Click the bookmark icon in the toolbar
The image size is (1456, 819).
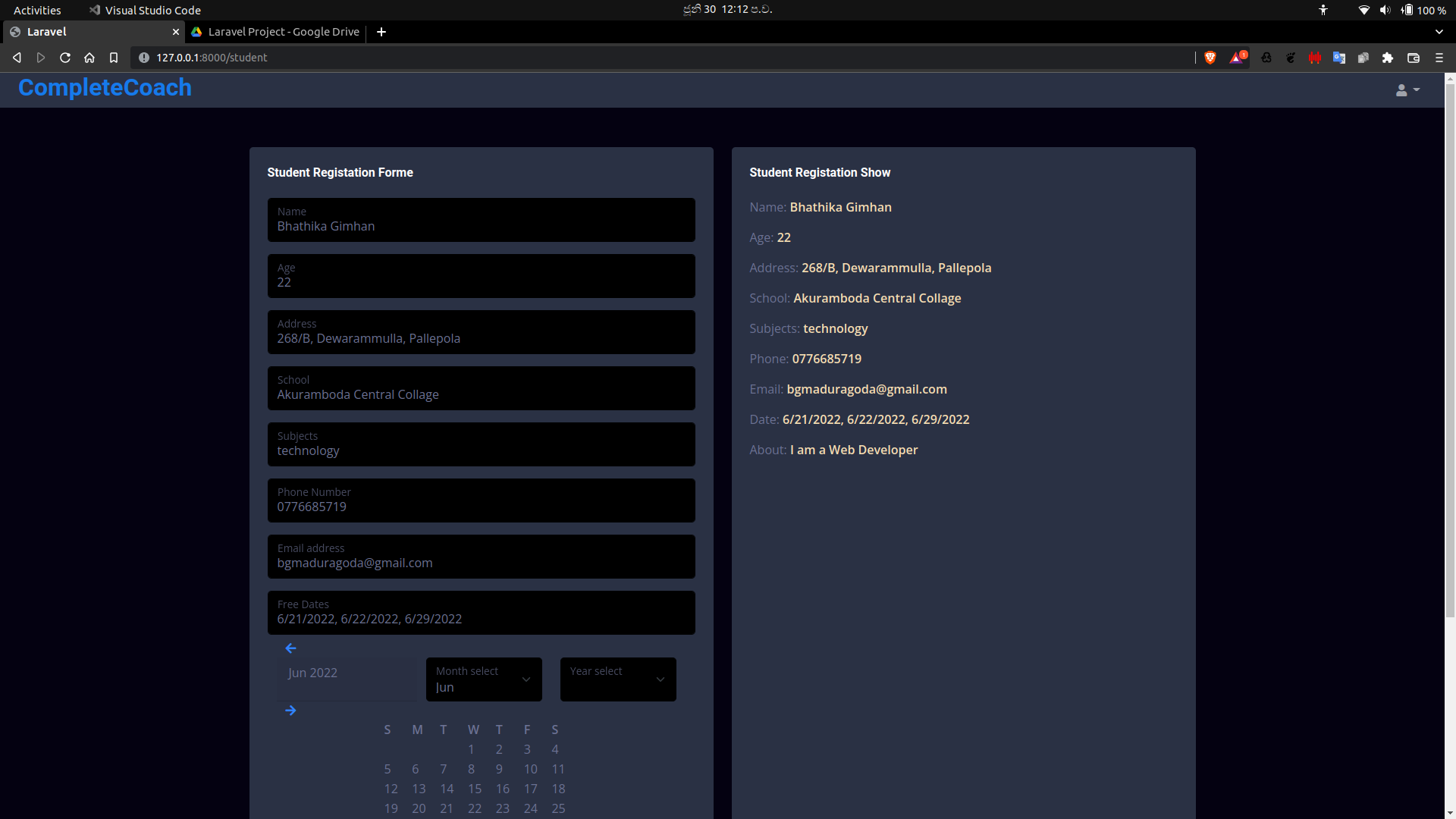[x=114, y=57]
